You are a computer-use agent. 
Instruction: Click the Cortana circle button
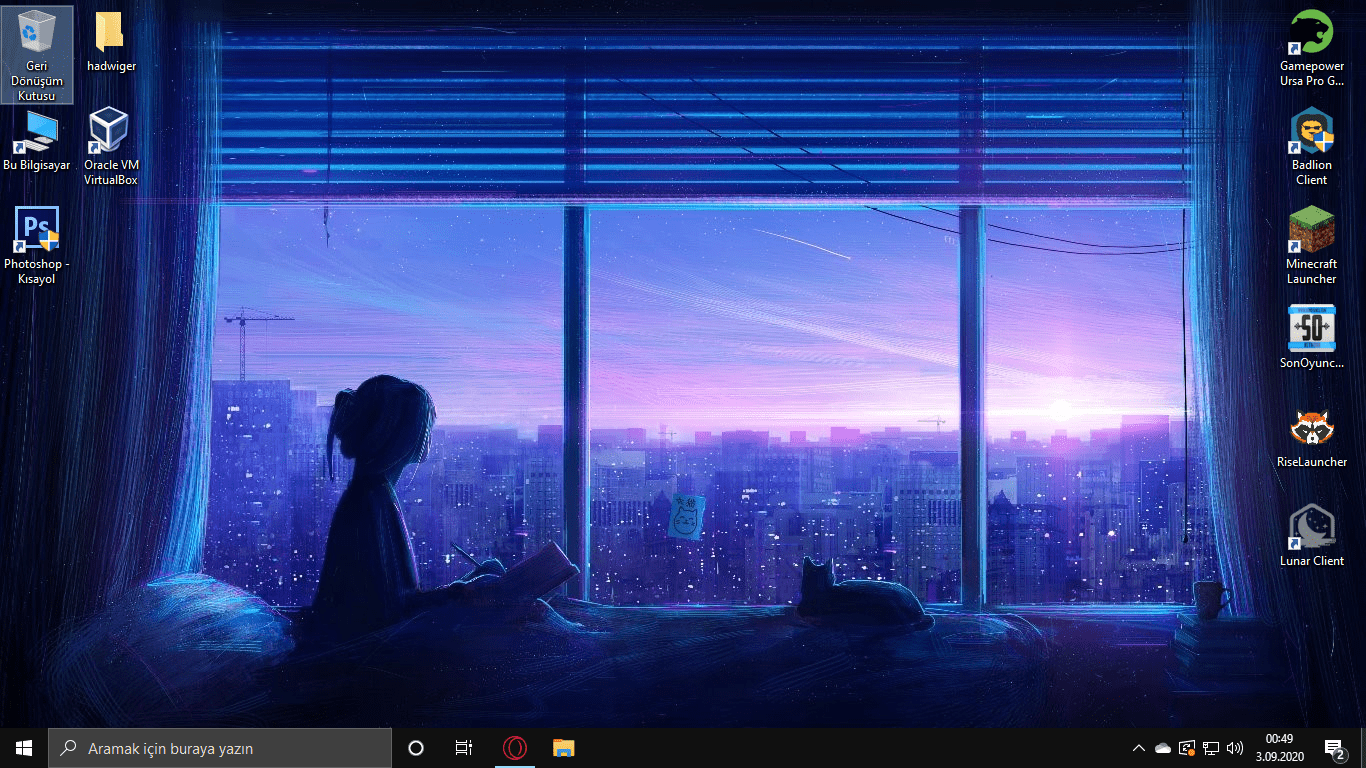[415, 747]
